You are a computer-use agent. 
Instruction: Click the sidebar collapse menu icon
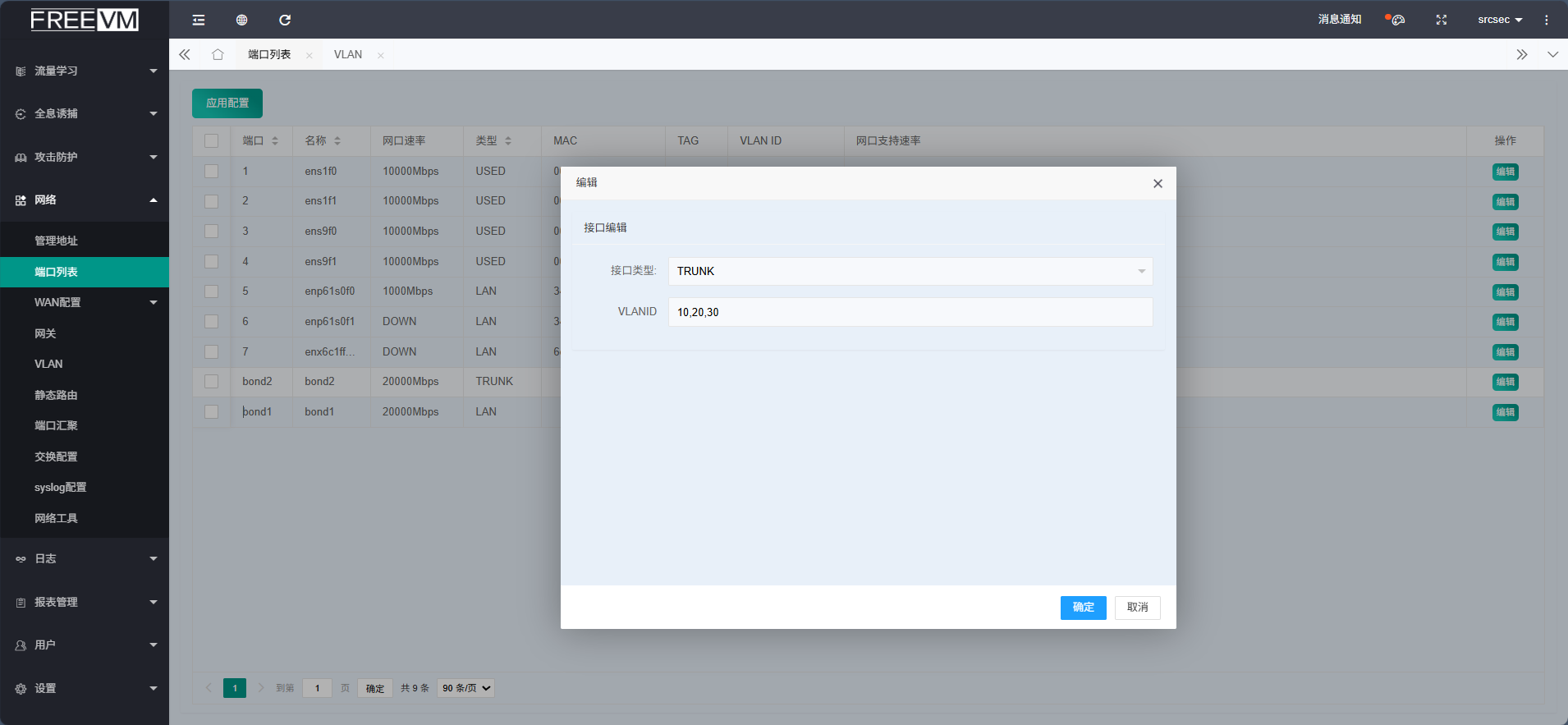[199, 20]
